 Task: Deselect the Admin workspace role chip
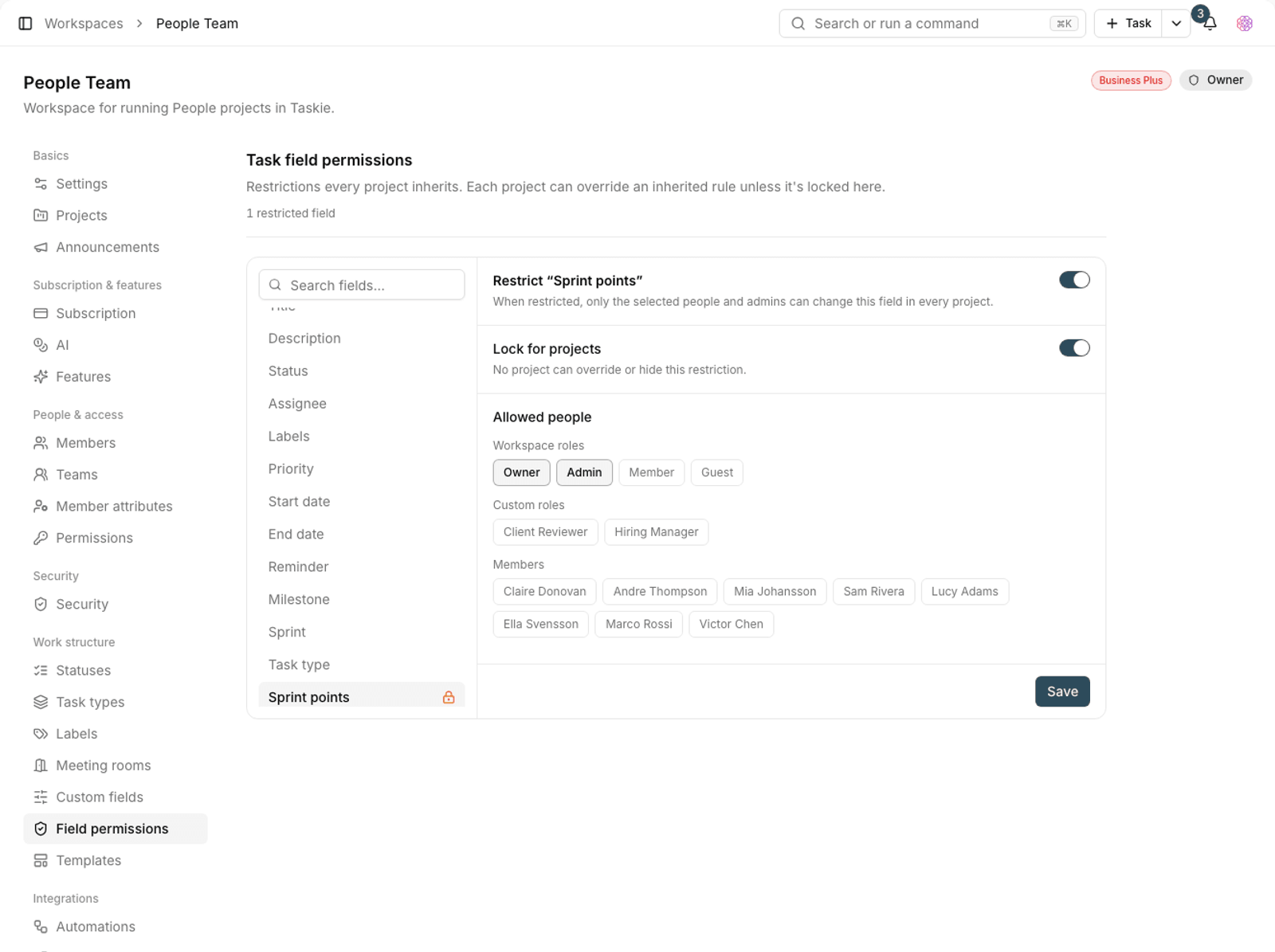pyautogui.click(x=584, y=472)
